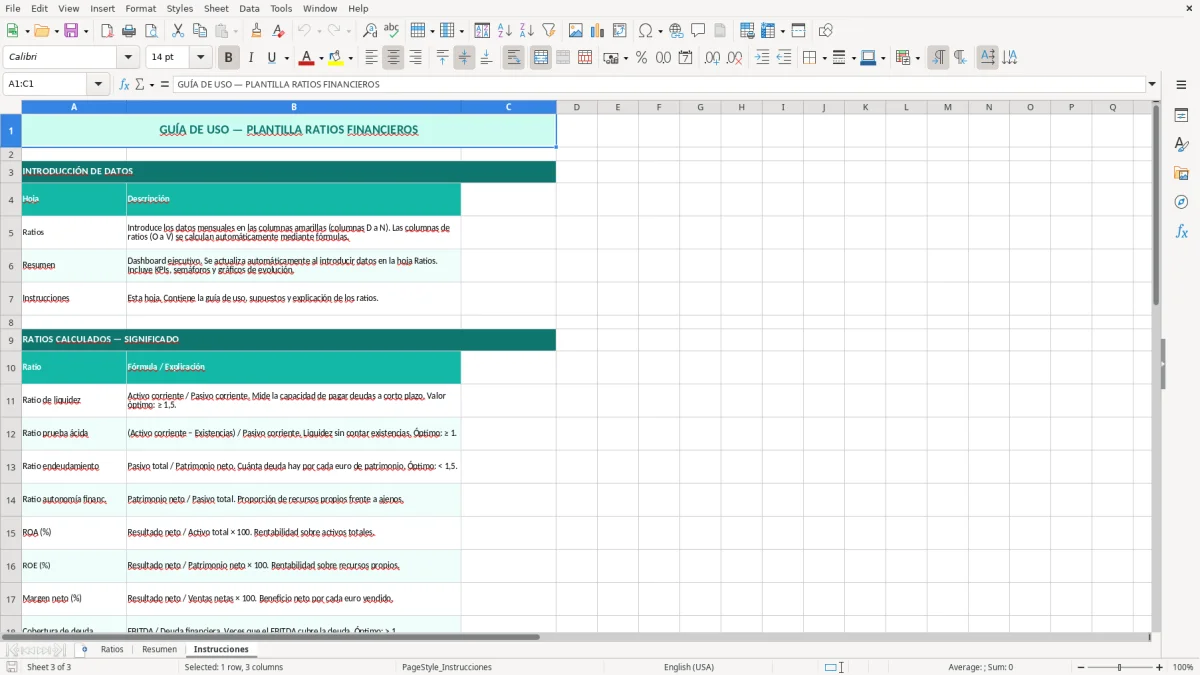Screen dimensions: 1200x675
Task: Open Find and Replace
Action: (370, 31)
